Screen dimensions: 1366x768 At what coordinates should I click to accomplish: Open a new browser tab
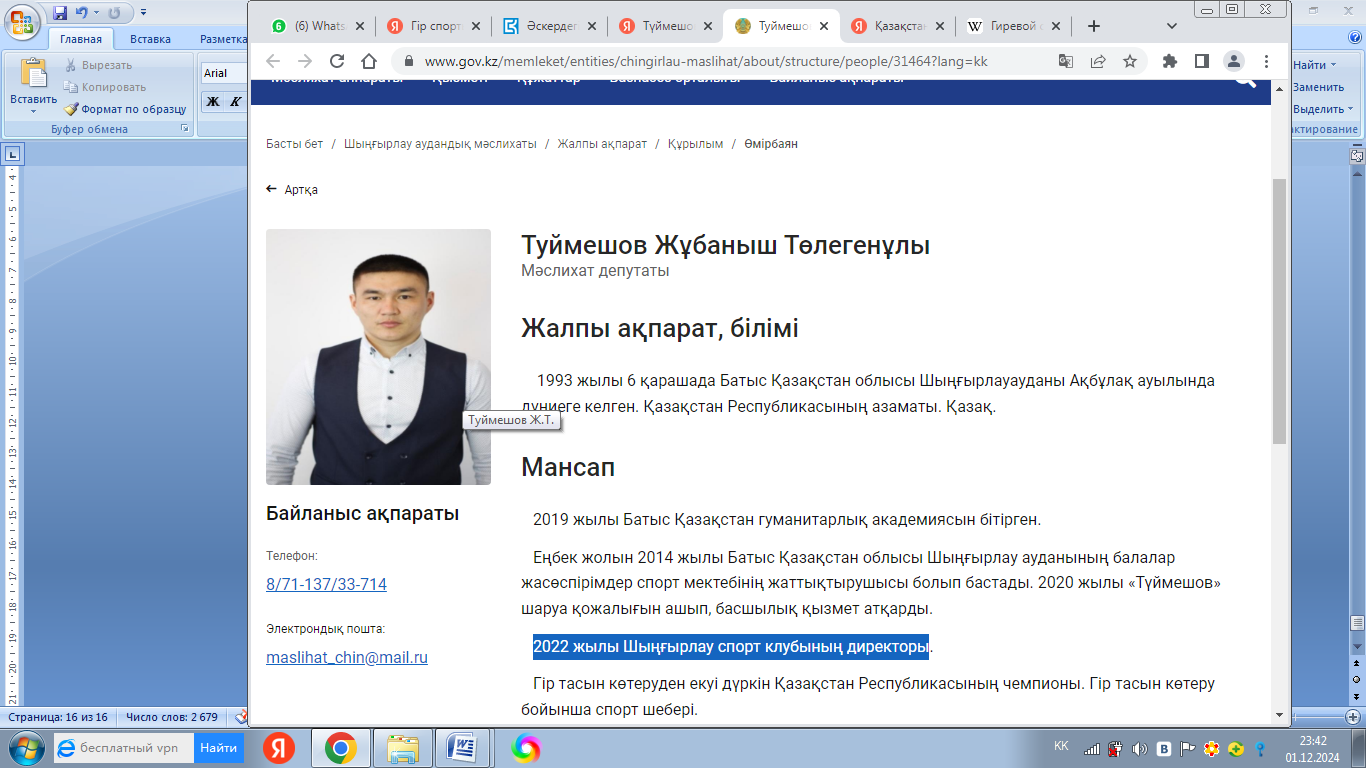pos(1094,27)
